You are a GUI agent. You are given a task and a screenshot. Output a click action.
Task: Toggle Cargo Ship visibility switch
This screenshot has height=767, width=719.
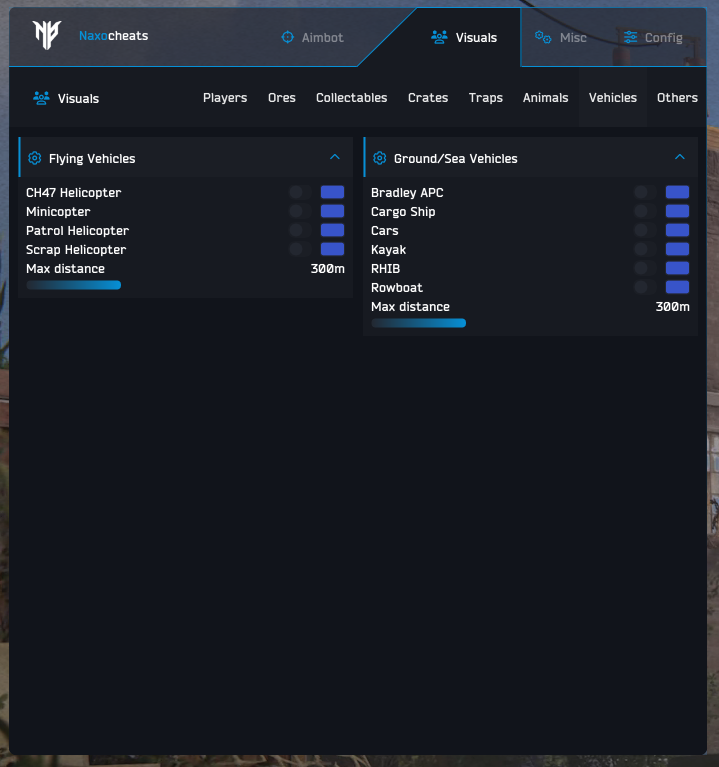click(x=645, y=211)
